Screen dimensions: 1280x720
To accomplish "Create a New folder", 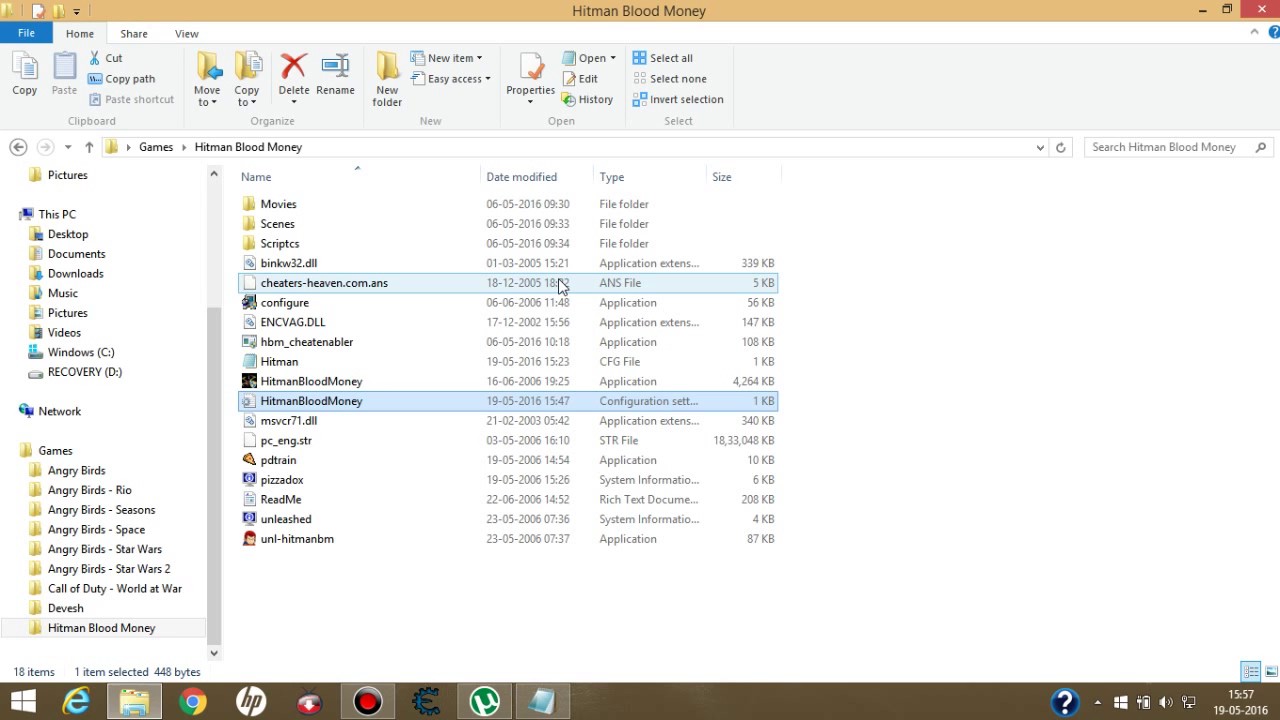I will pyautogui.click(x=387, y=78).
